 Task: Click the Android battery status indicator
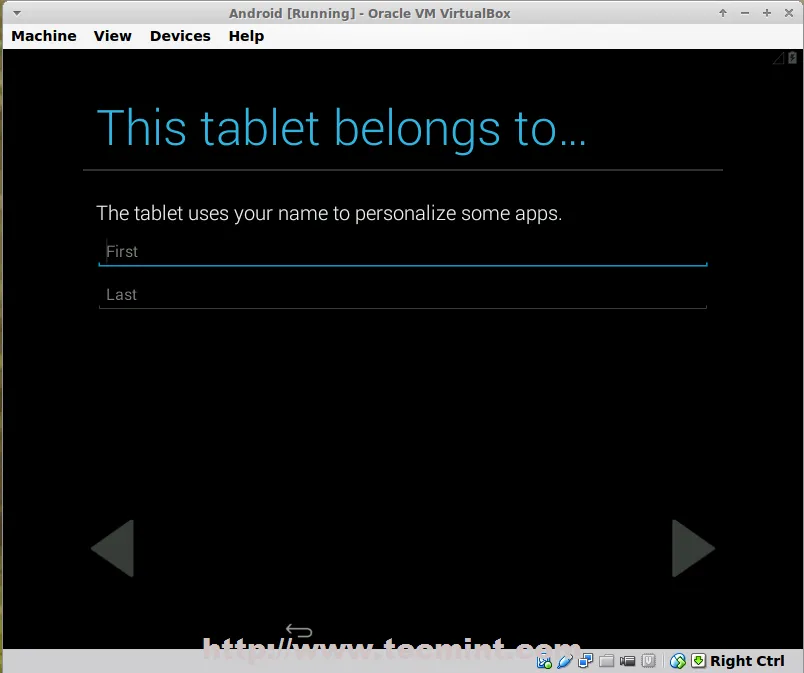click(793, 59)
